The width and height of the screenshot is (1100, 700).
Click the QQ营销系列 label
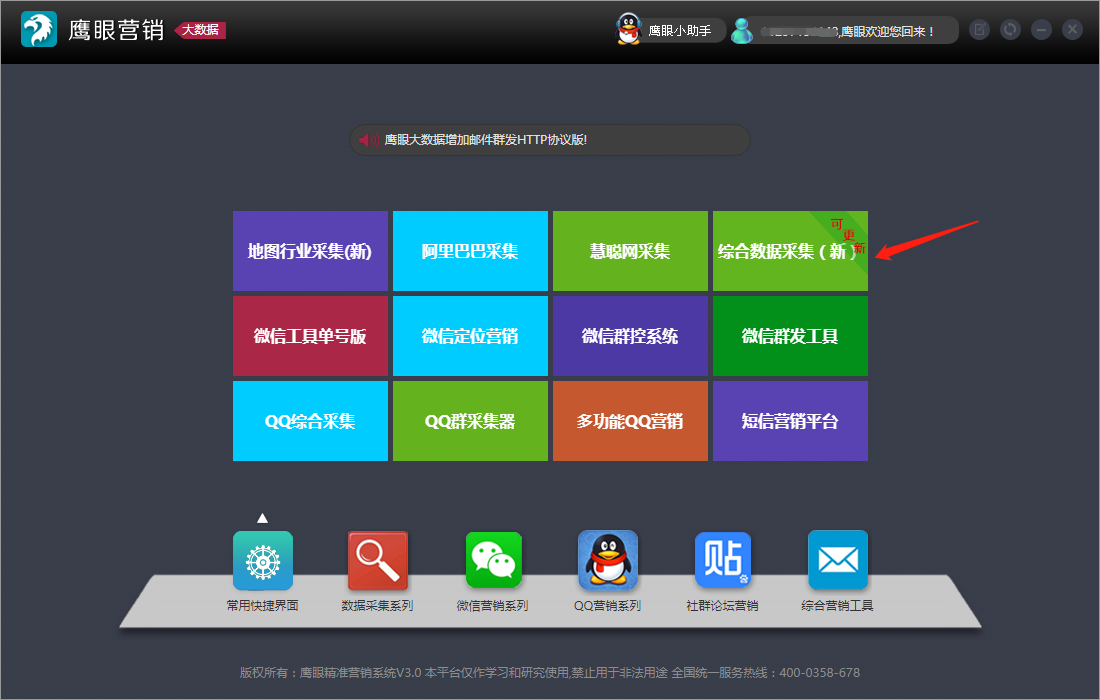608,605
